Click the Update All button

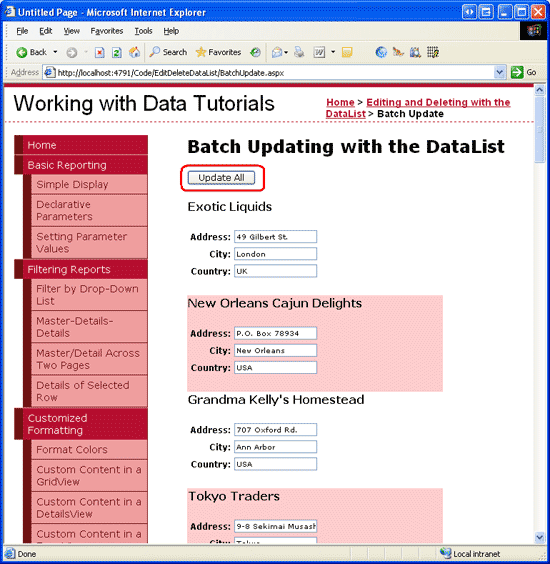[221, 178]
